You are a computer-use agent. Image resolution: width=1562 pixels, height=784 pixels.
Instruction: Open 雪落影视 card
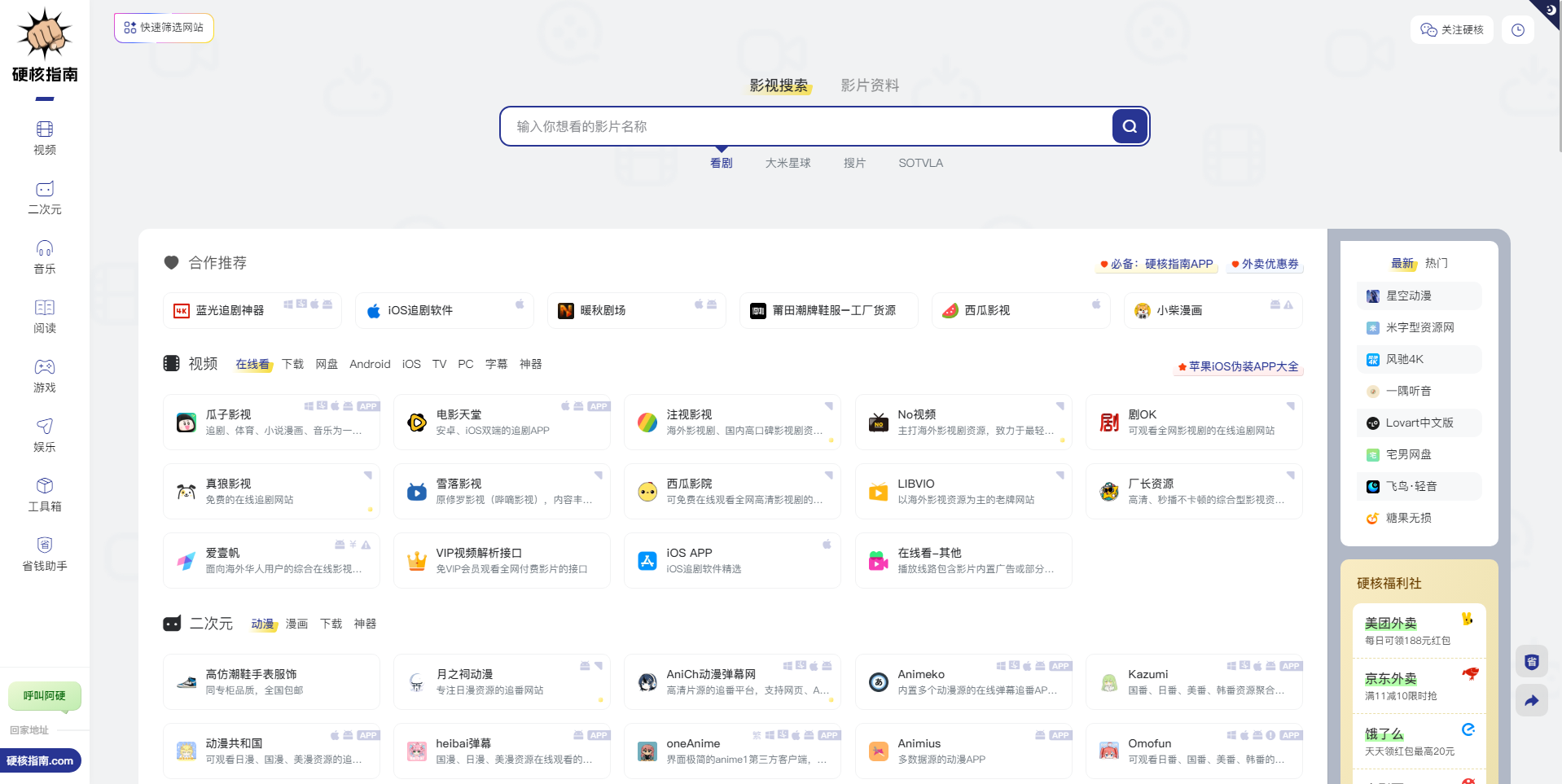click(x=502, y=491)
